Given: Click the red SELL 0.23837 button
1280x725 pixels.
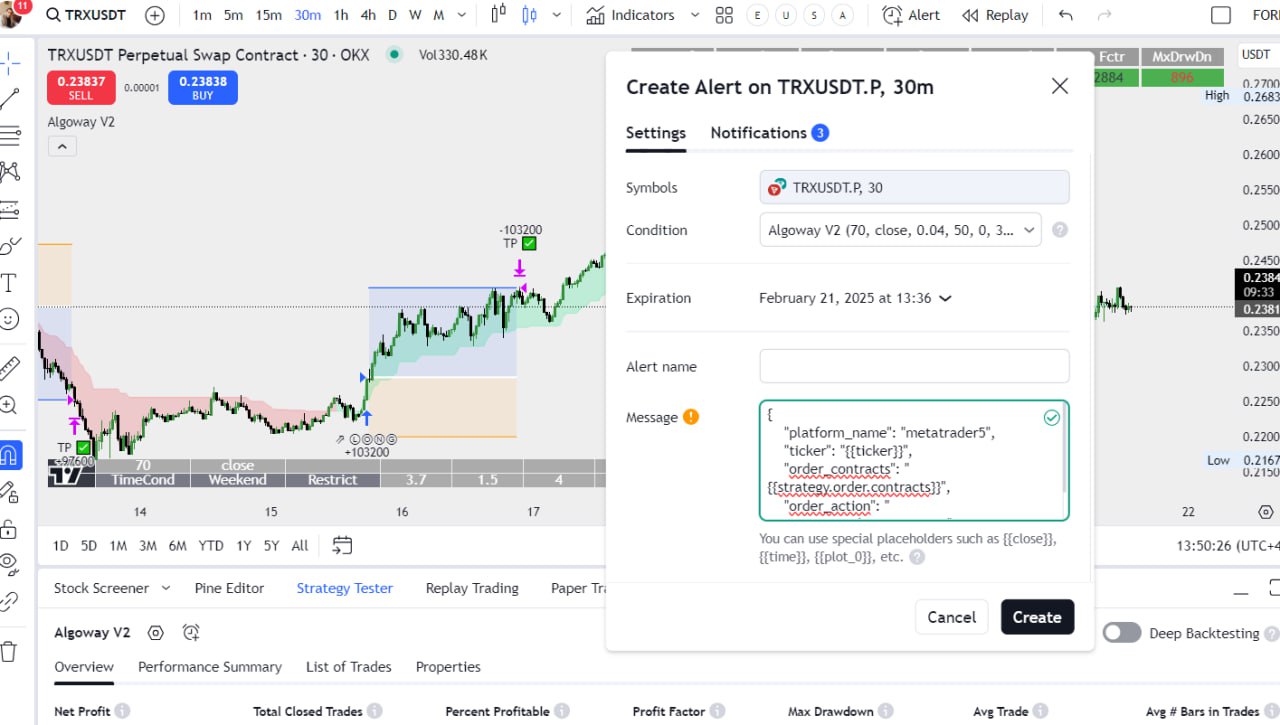Looking at the screenshot, I should [x=81, y=88].
